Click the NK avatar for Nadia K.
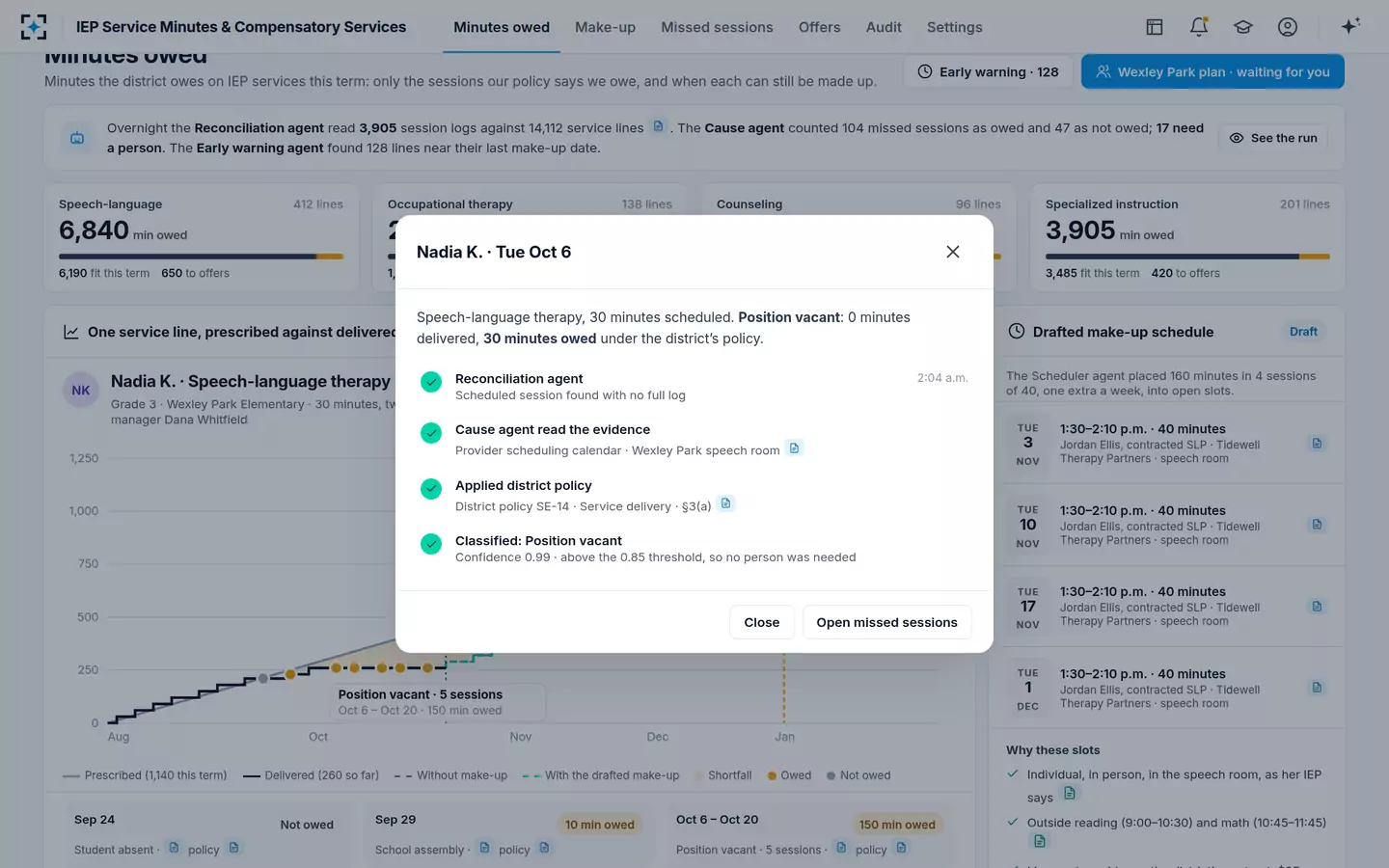Image resolution: width=1389 pixels, height=868 pixels. click(81, 391)
